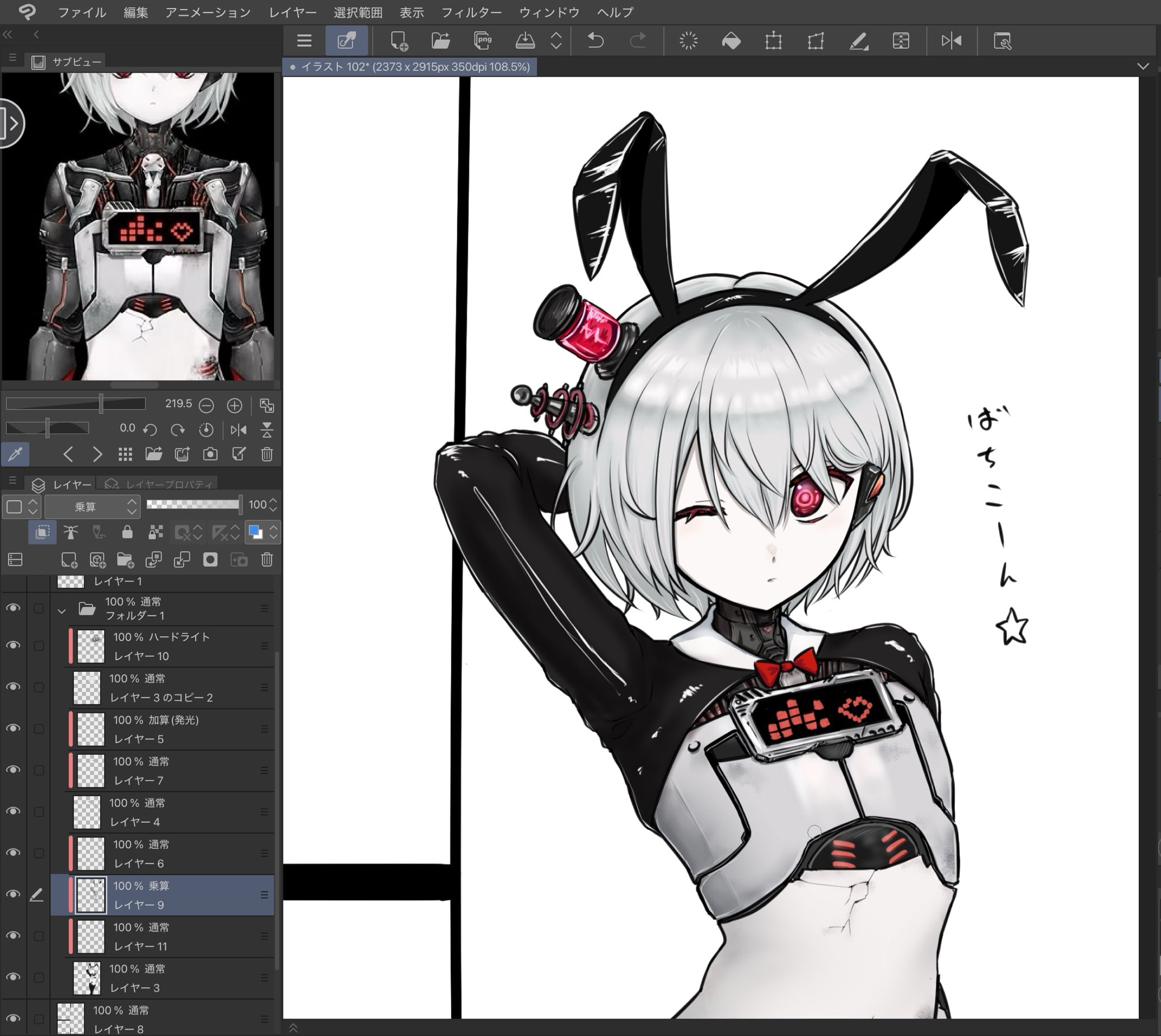Click the save icon in command bar

(x=525, y=40)
